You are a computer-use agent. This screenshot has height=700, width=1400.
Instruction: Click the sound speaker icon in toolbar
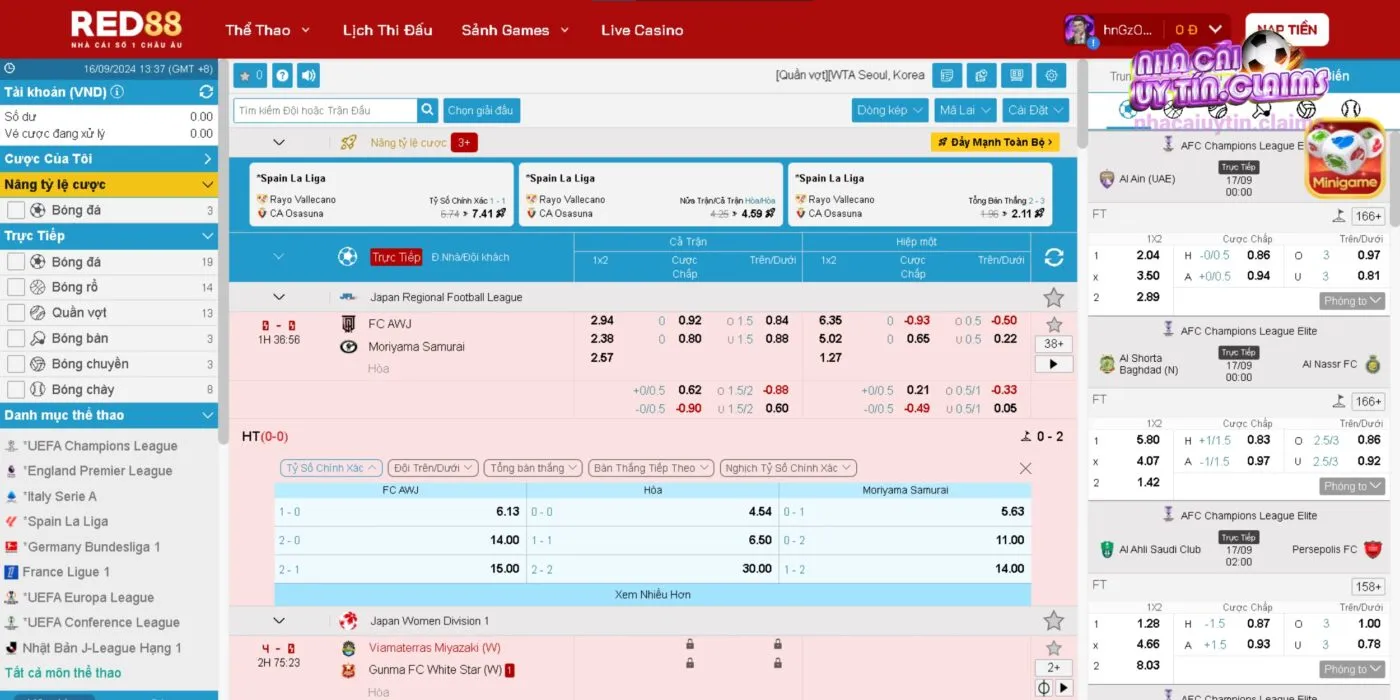pyautogui.click(x=308, y=75)
